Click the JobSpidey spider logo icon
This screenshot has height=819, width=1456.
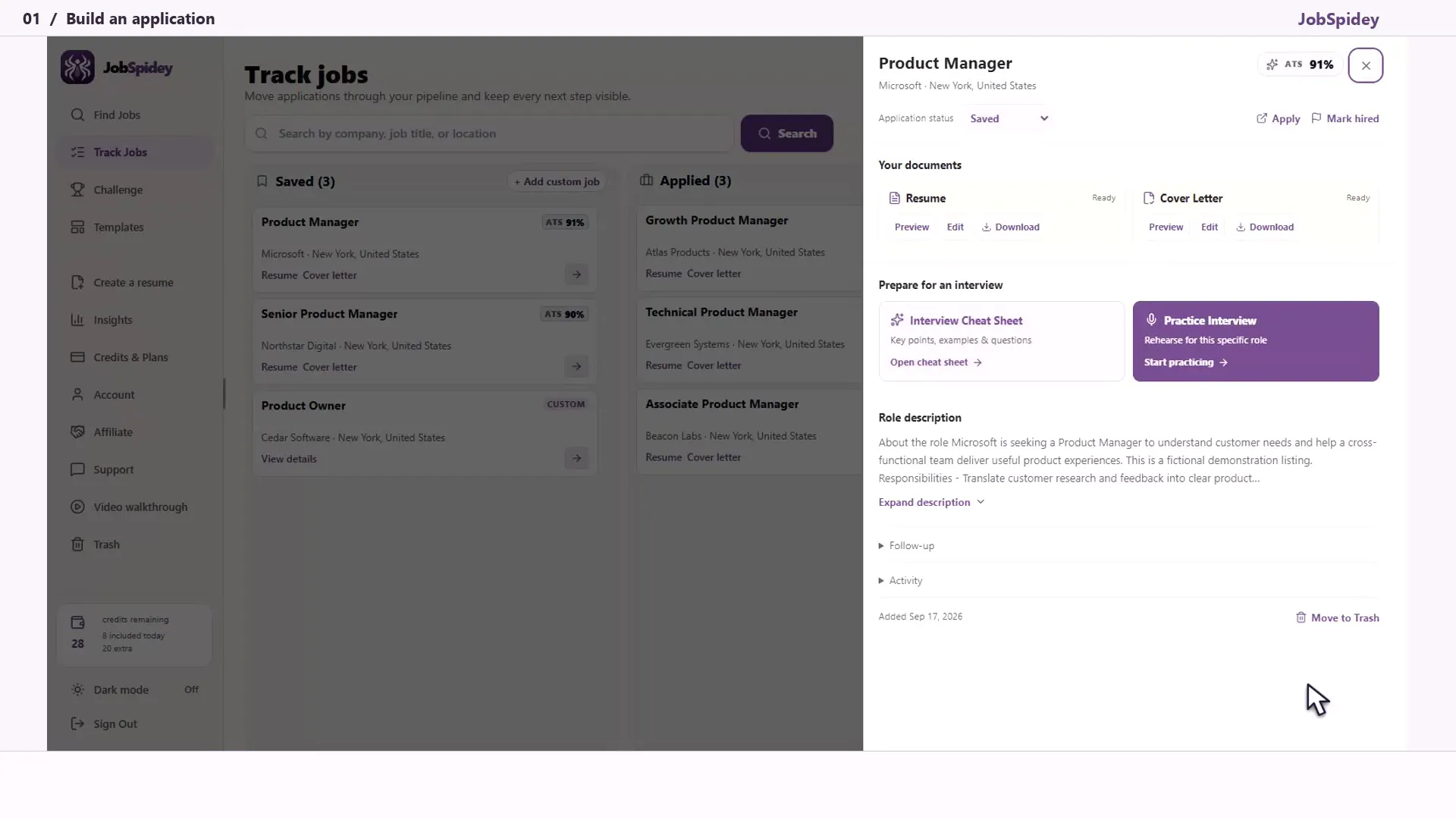(x=77, y=67)
